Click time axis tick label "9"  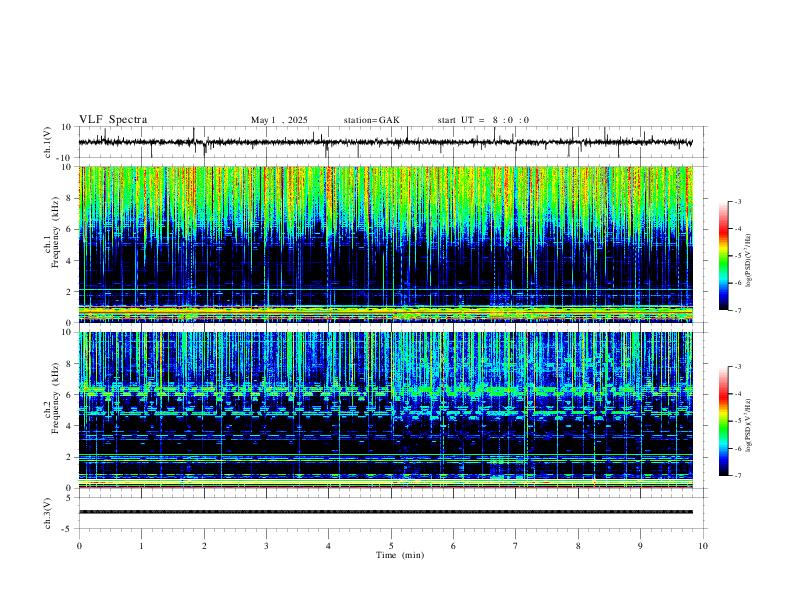point(640,546)
